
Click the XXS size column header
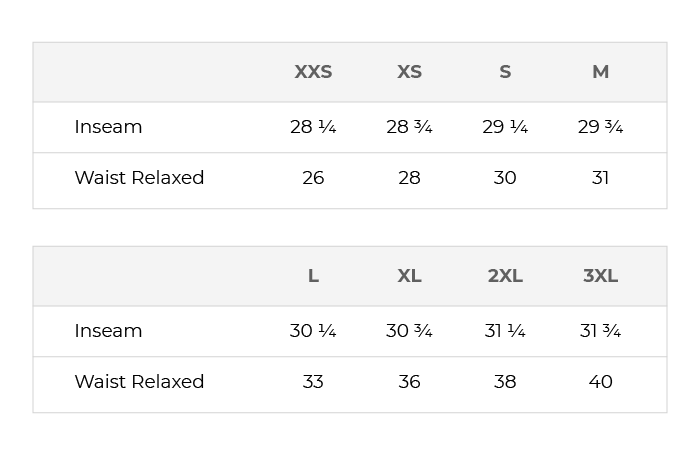pos(313,72)
